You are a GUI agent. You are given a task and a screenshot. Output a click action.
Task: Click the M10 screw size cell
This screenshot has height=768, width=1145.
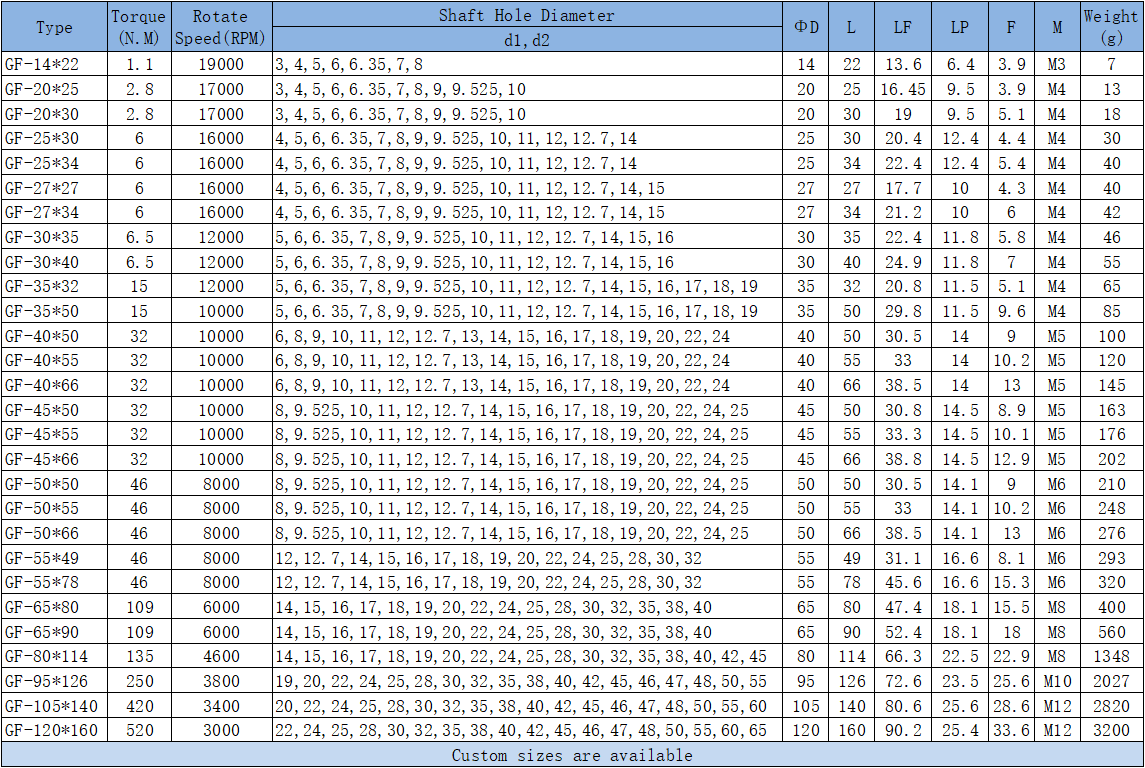click(x=1057, y=681)
